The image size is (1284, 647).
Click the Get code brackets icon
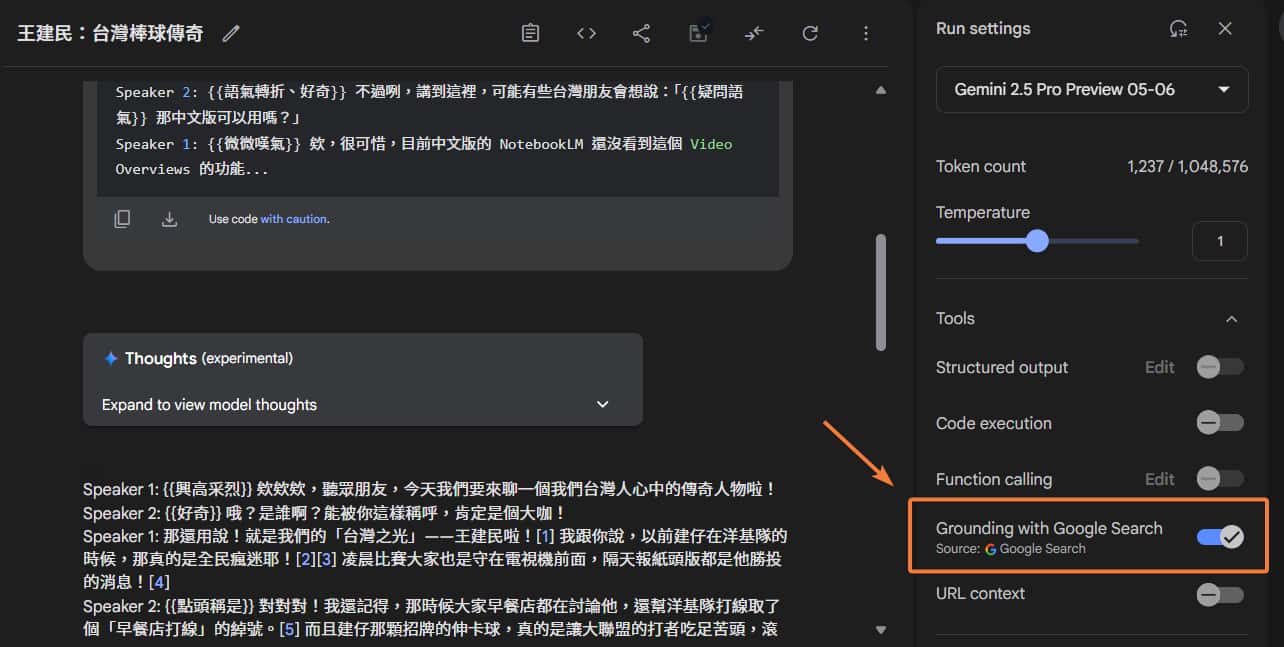pyautogui.click(x=586, y=33)
